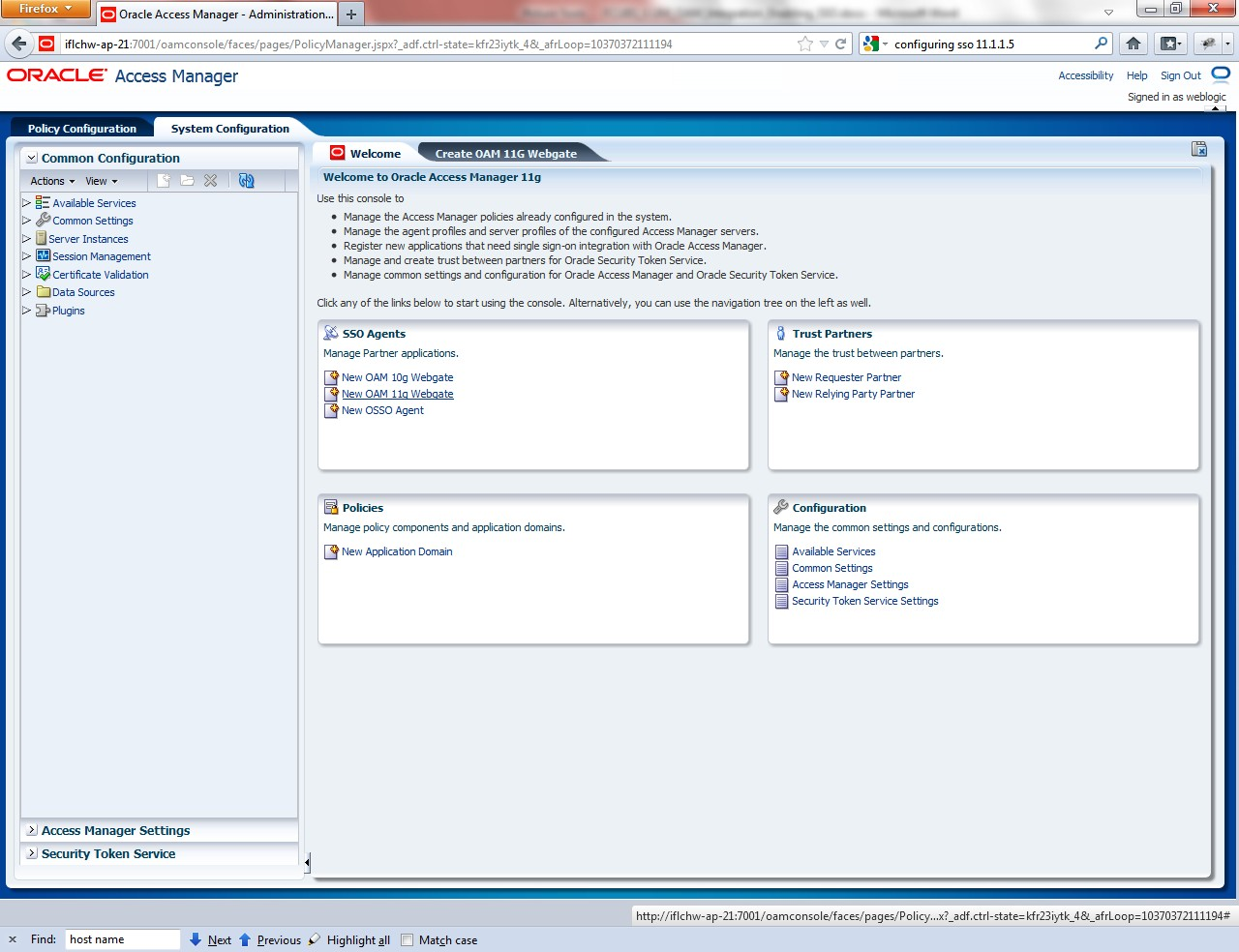Click the delete X icon in tree toolbar
Screen dimensions: 1239x952
point(210,181)
